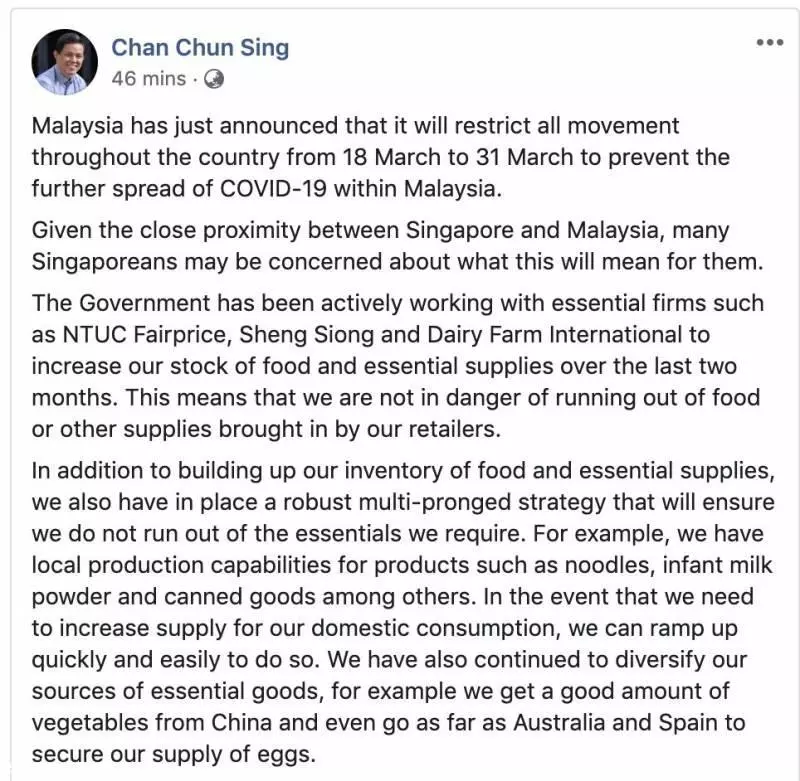The height and width of the screenshot is (781, 800).
Task: Click the paragraph starting 'Given the close proximity'
Action: point(397,246)
